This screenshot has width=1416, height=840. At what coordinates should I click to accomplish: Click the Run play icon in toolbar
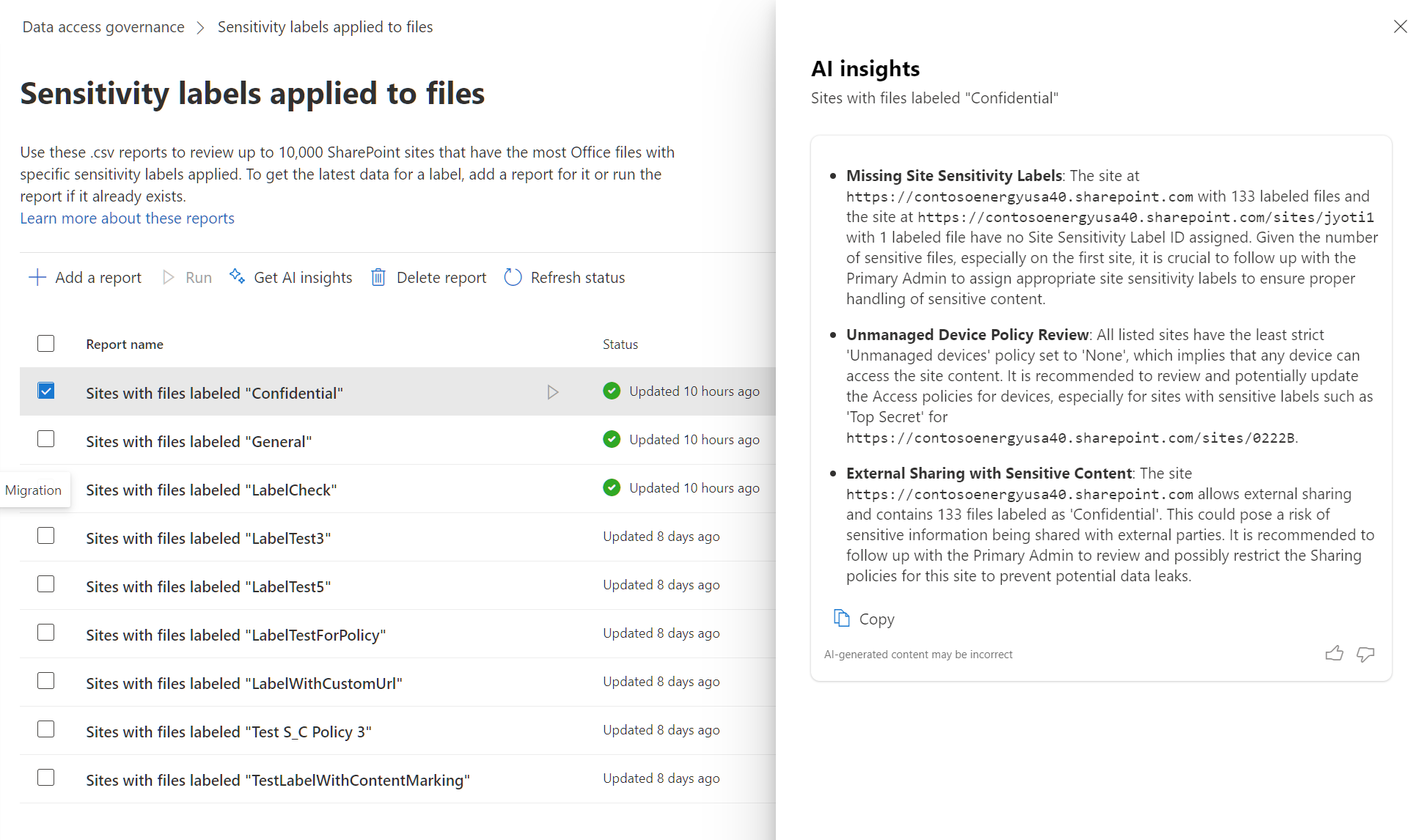[x=169, y=277]
